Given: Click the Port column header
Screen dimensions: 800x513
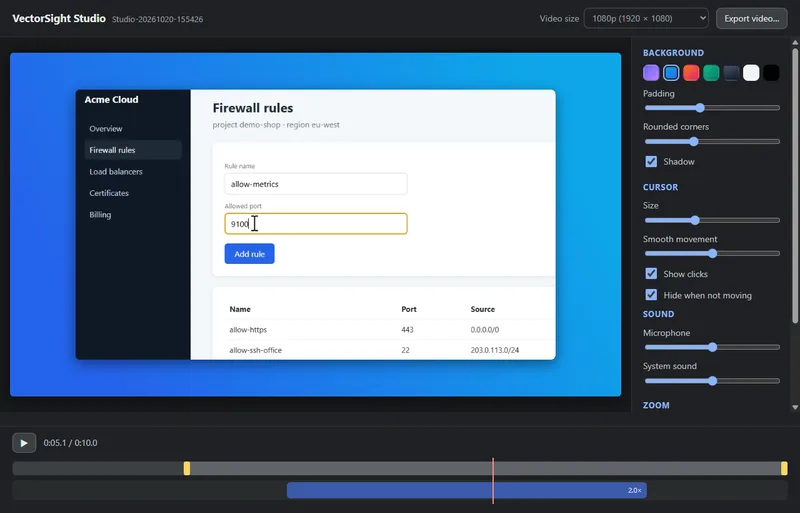Looking at the screenshot, I should click(409, 309).
